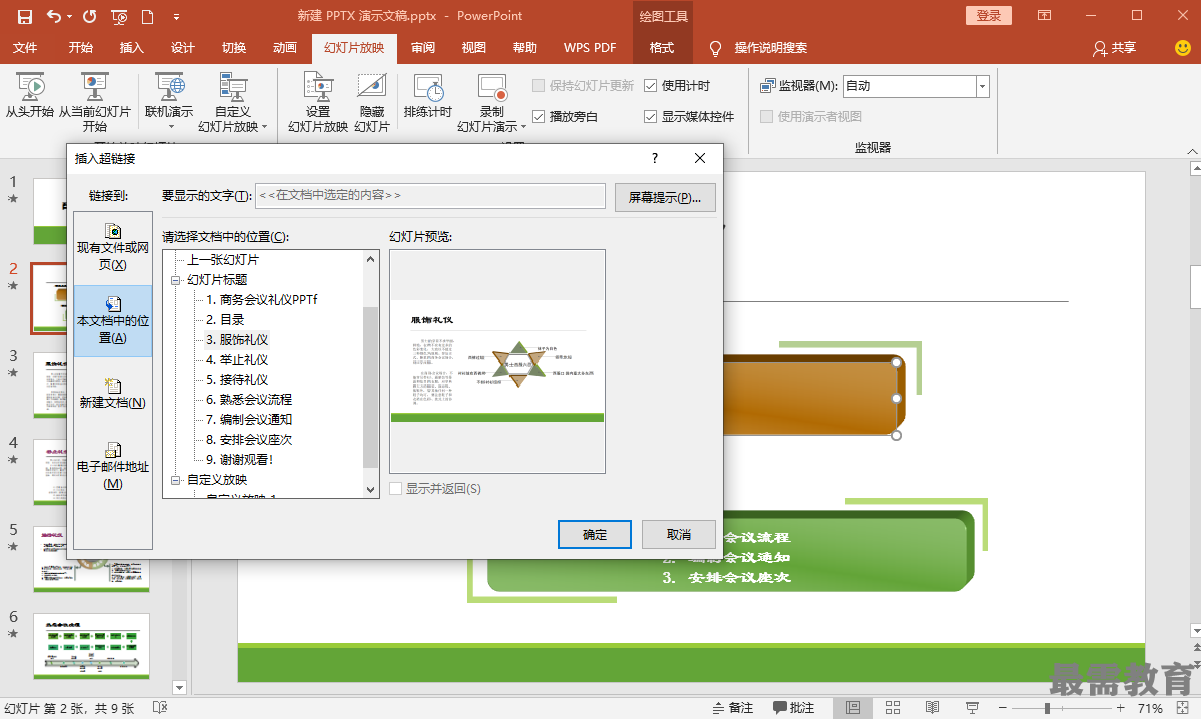Toggle the 显示媒体控件 checkbox
This screenshot has width=1201, height=719.
click(x=651, y=116)
